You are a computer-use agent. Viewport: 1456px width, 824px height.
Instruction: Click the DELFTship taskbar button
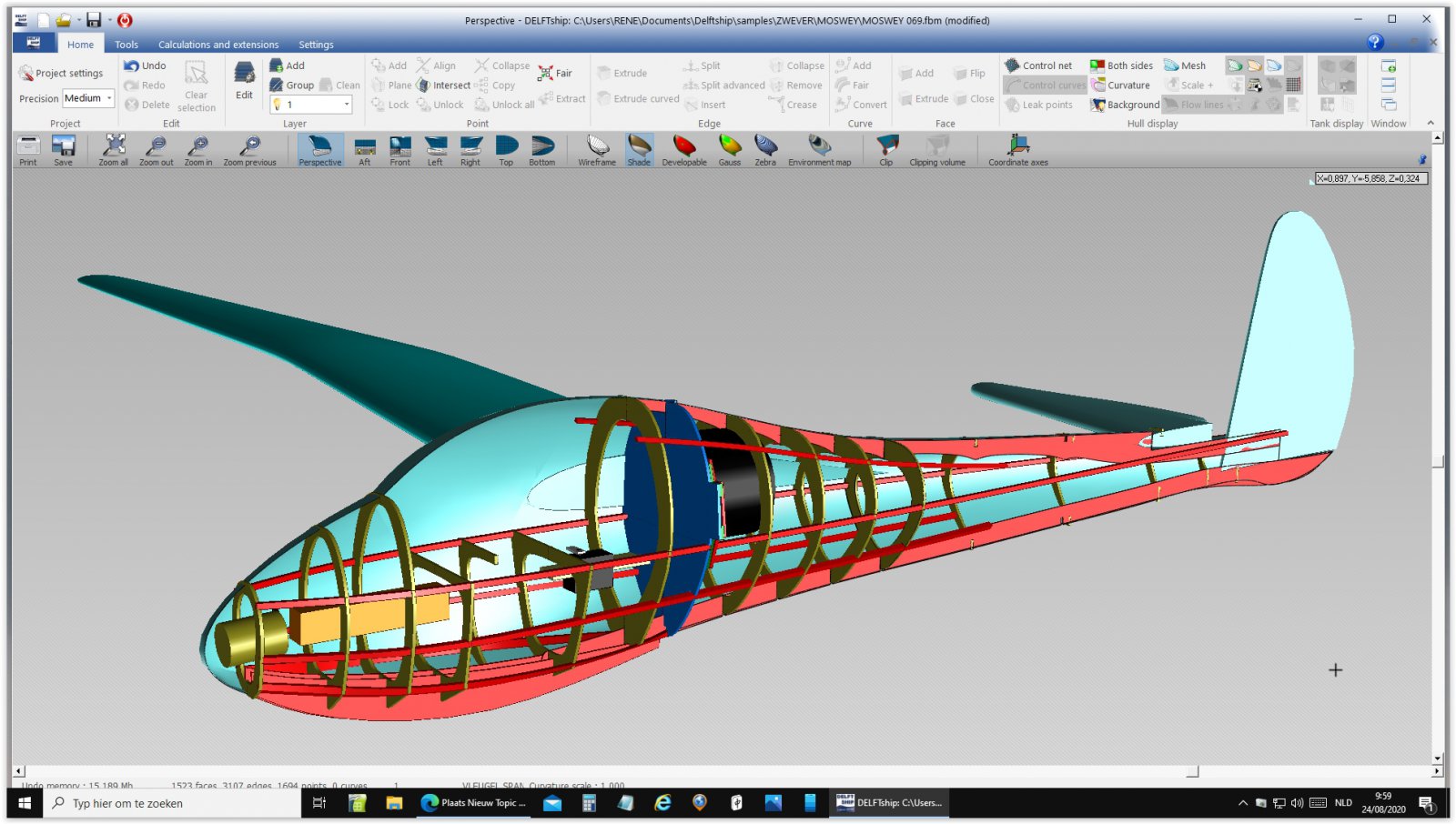point(891,803)
